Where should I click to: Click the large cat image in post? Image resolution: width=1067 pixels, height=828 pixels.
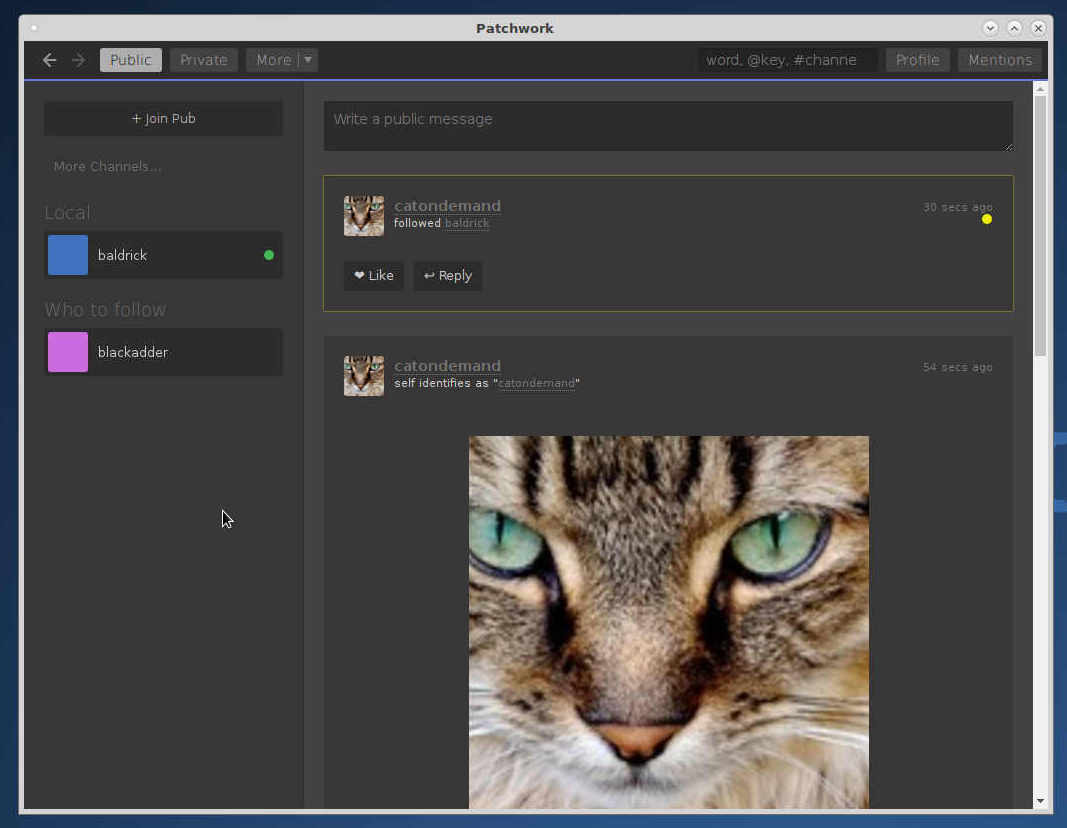668,620
